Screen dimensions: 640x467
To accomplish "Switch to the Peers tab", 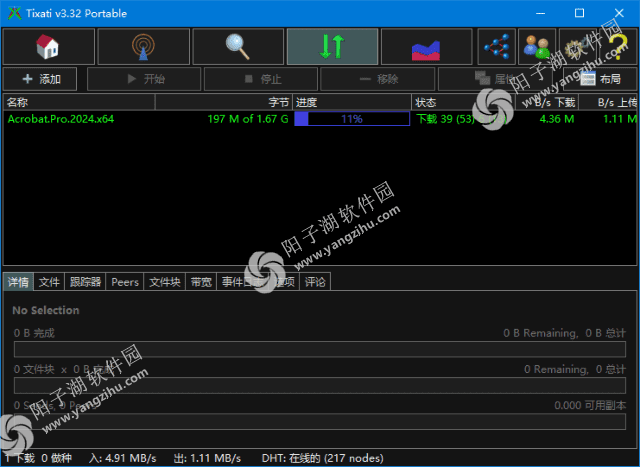I will pos(125,282).
